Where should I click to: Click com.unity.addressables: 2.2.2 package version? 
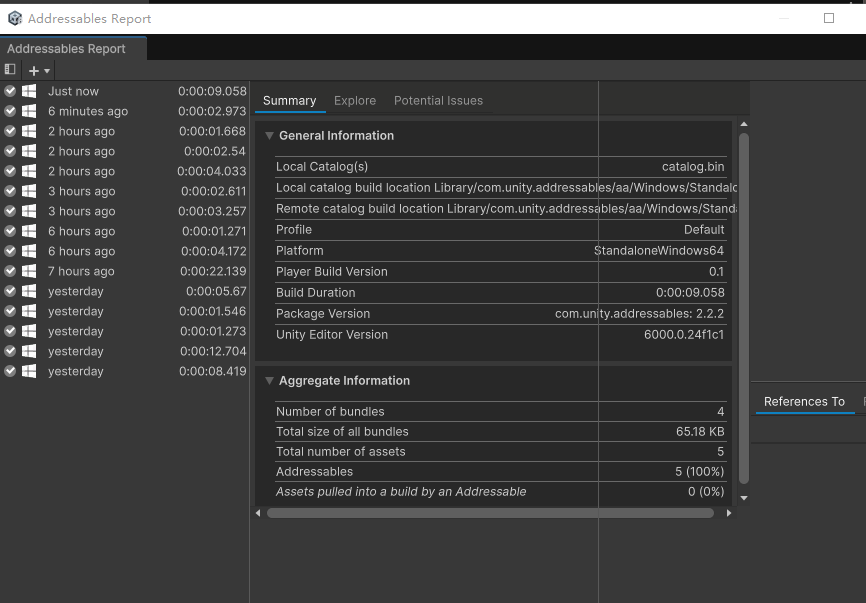coord(639,314)
